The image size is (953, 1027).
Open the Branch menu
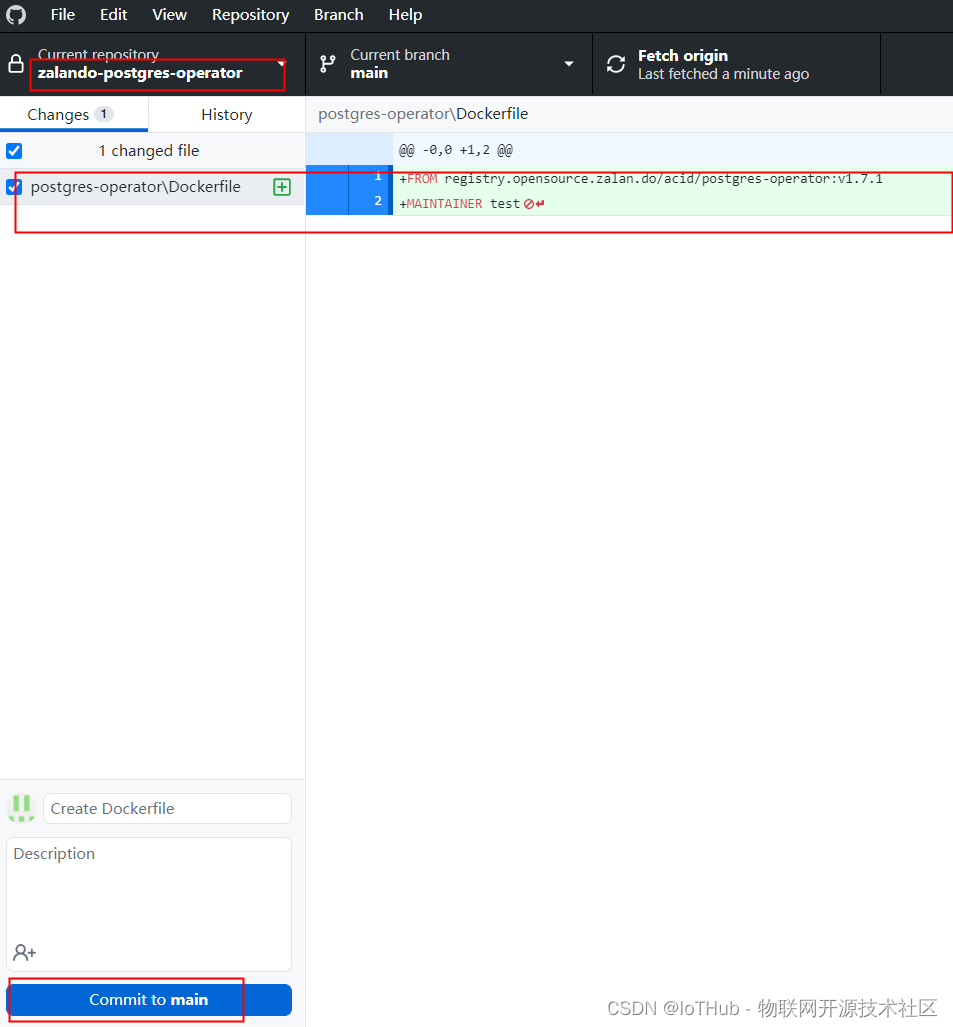pos(339,14)
